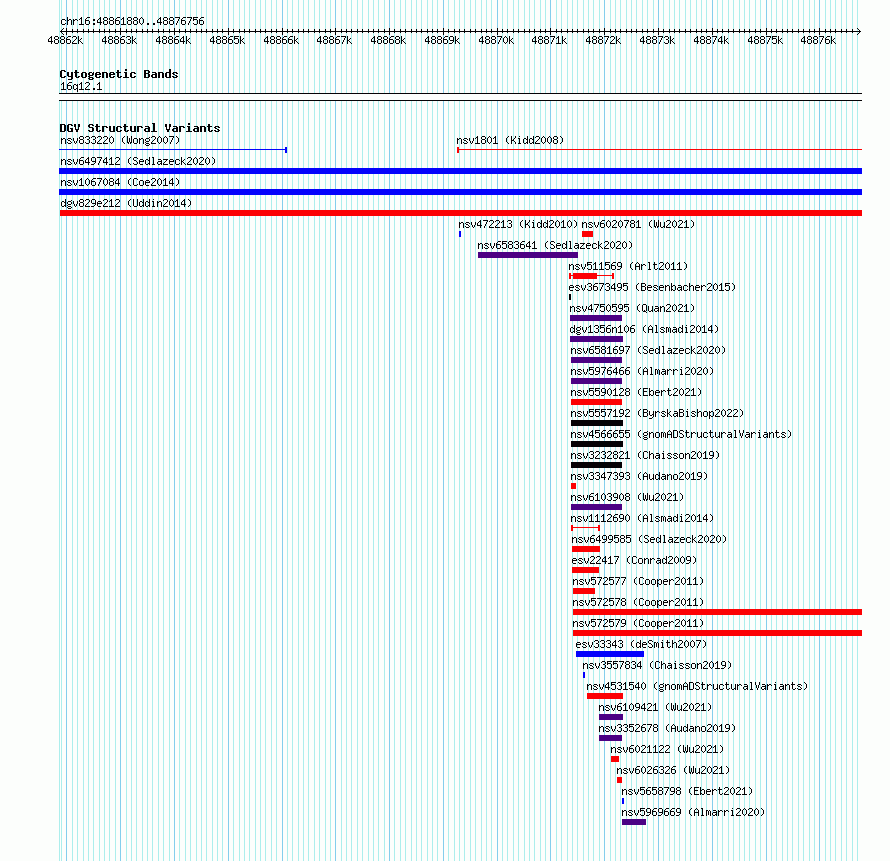890x861 pixels.
Task: Select the nsv5557192 (ByrskaBishop2022) black bar
Action: pyautogui.click(x=597, y=423)
